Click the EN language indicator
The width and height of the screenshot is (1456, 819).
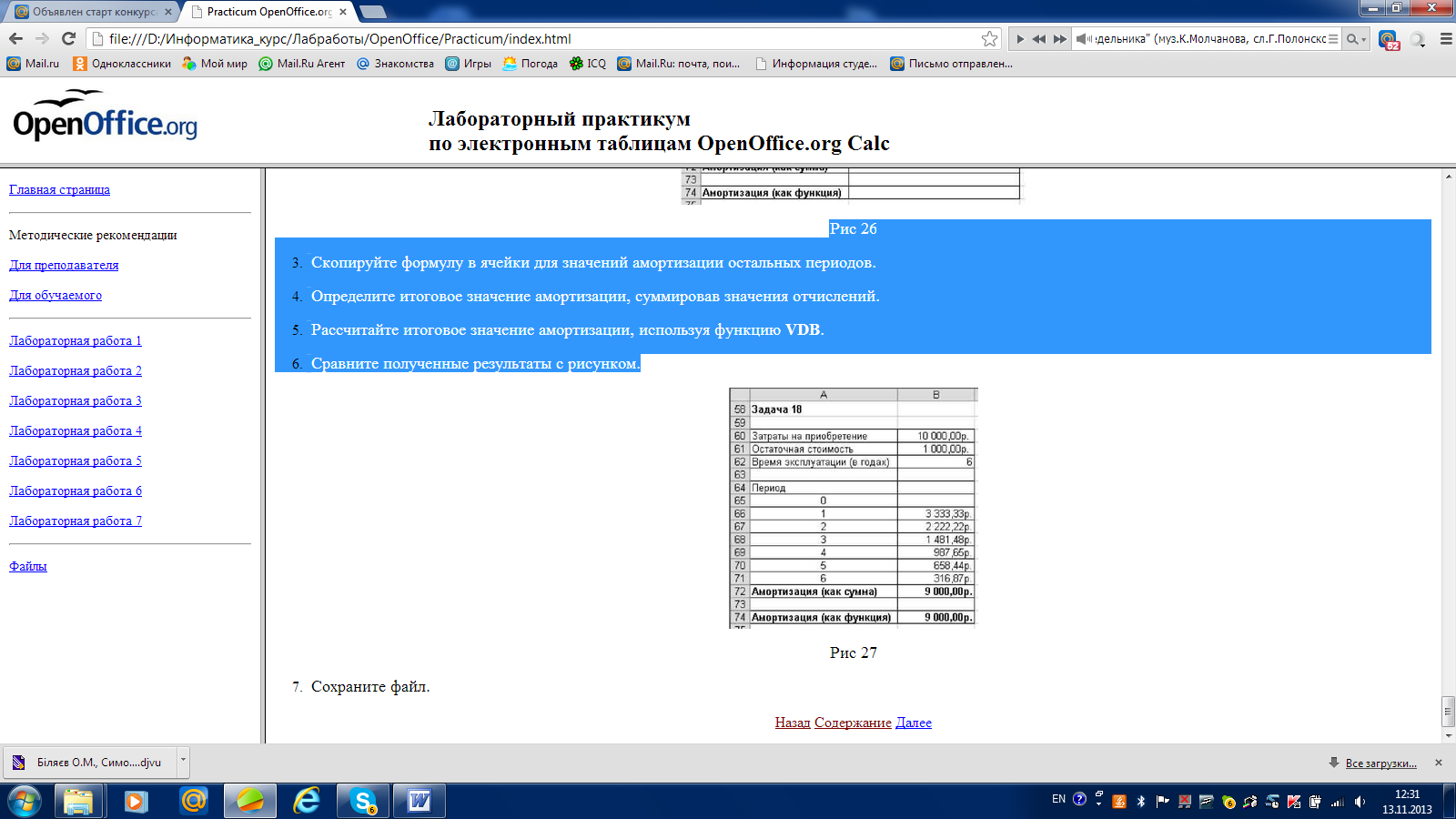(1058, 799)
